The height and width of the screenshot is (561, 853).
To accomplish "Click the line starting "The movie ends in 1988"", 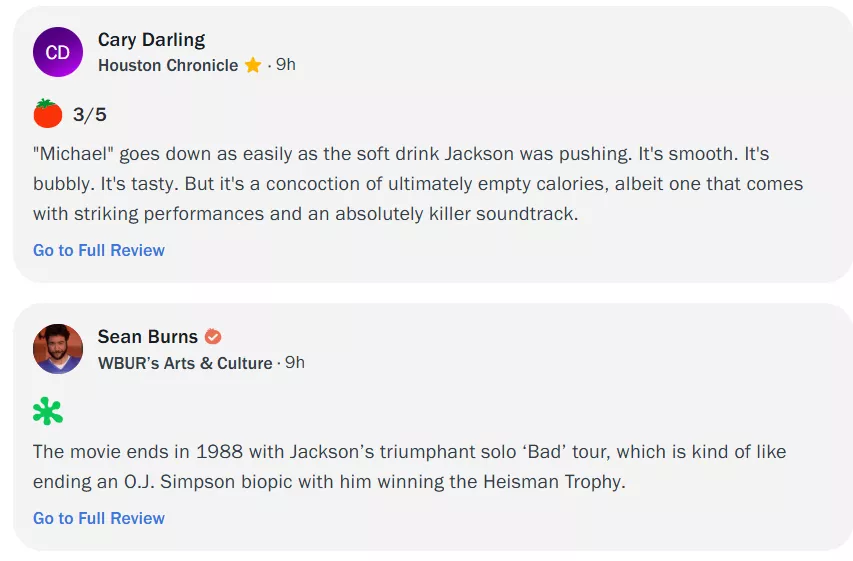I will point(409,452).
